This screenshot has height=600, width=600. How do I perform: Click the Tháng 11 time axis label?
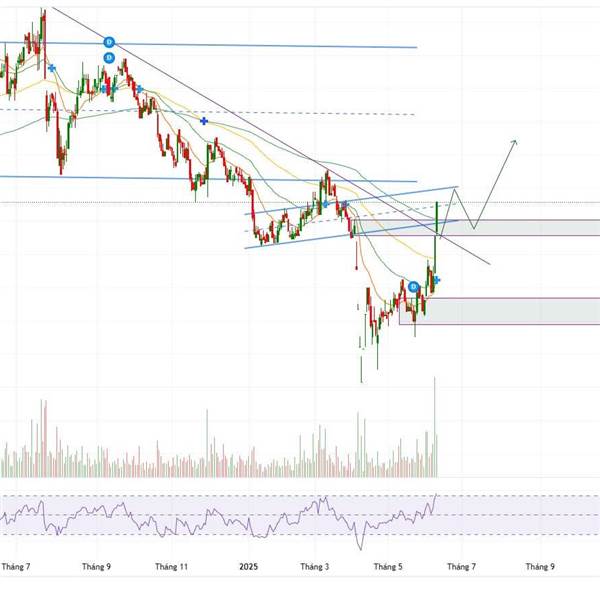[x=171, y=566]
